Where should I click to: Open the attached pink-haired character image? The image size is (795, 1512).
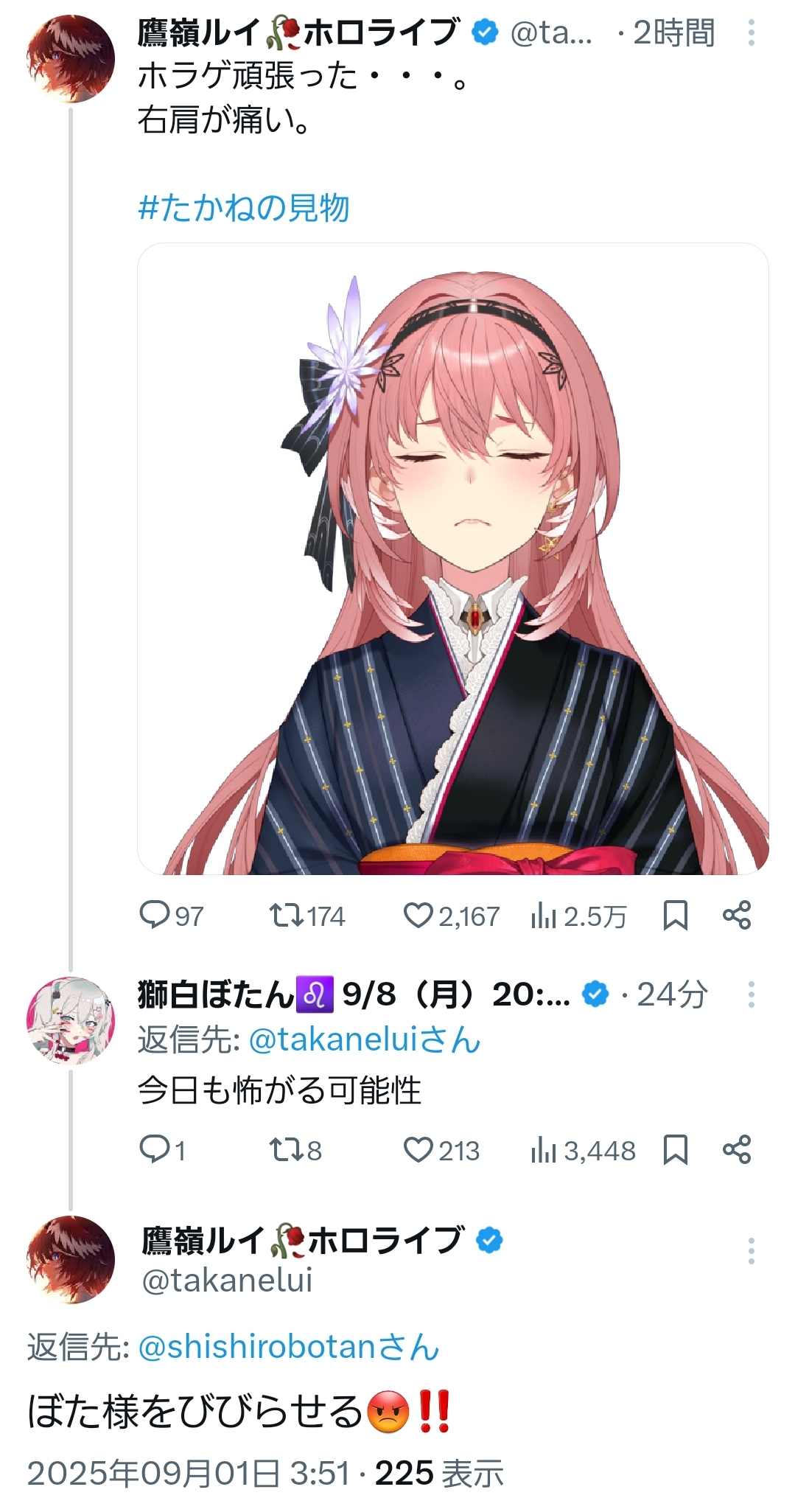(x=453, y=559)
